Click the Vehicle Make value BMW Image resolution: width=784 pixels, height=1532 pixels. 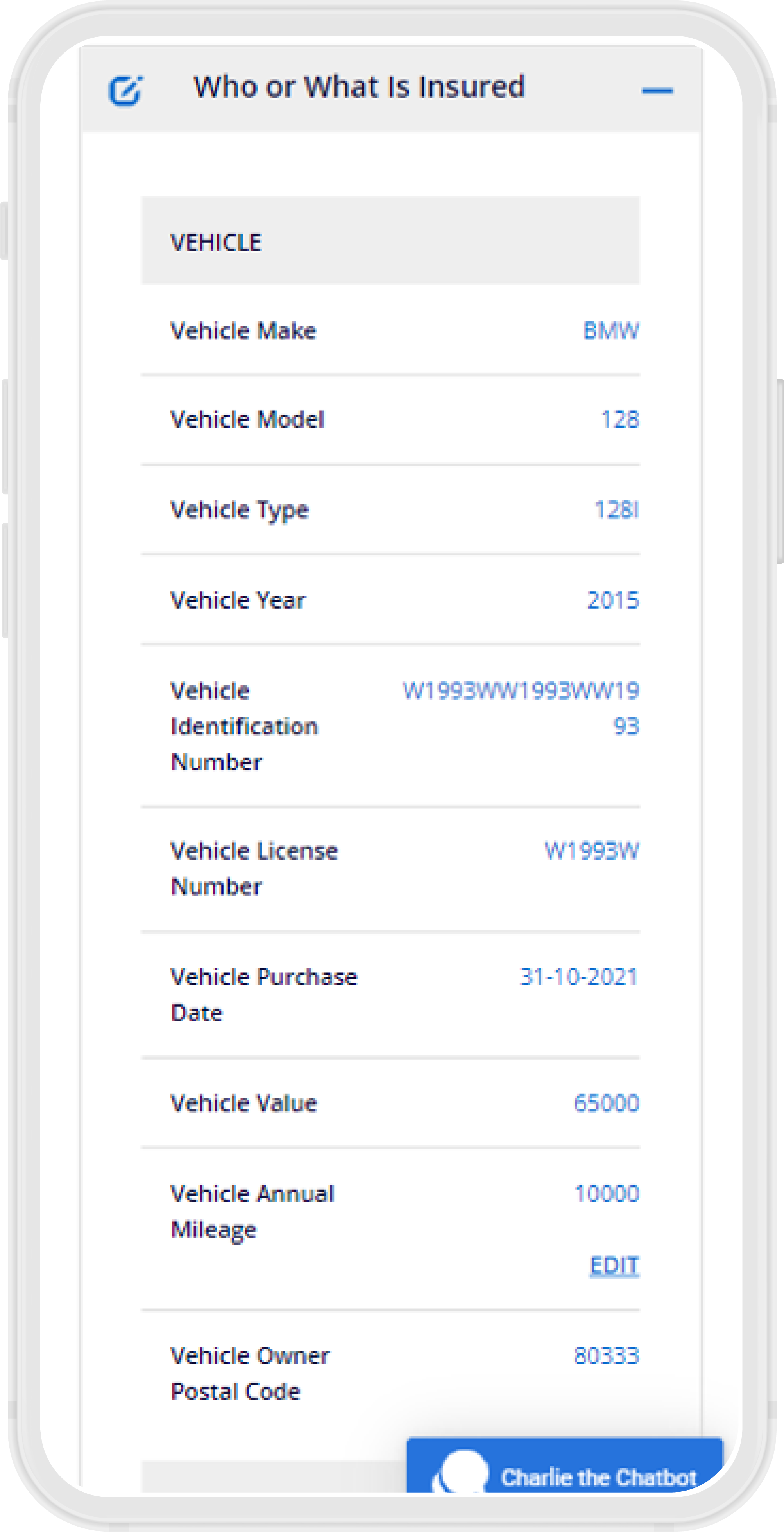610,331
